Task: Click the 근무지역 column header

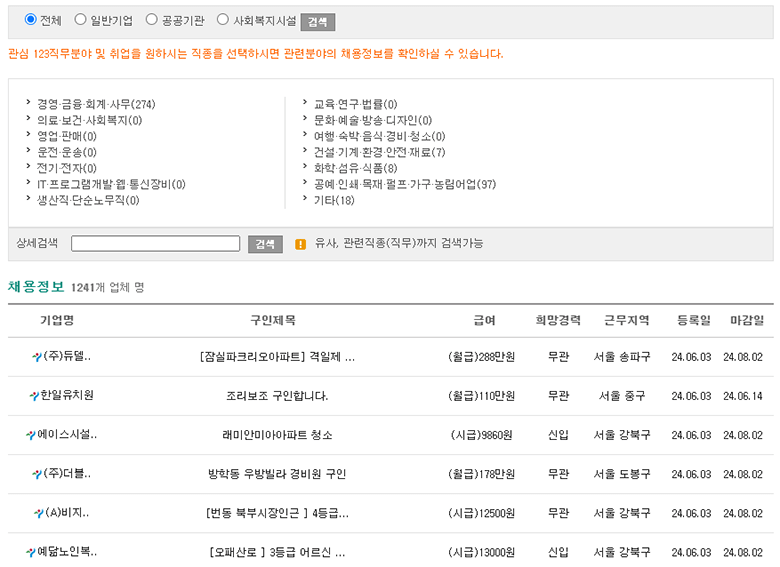Action: pyautogui.click(x=627, y=320)
